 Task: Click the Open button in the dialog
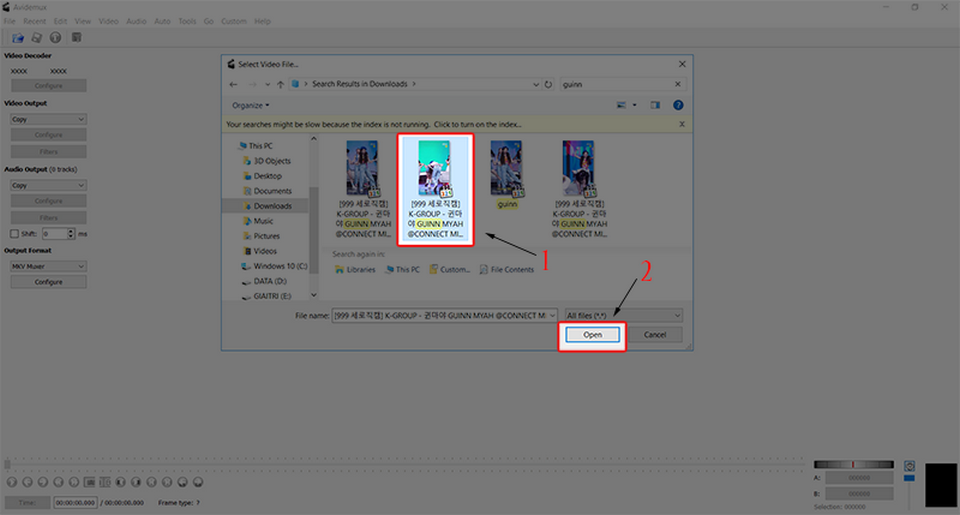pos(592,335)
